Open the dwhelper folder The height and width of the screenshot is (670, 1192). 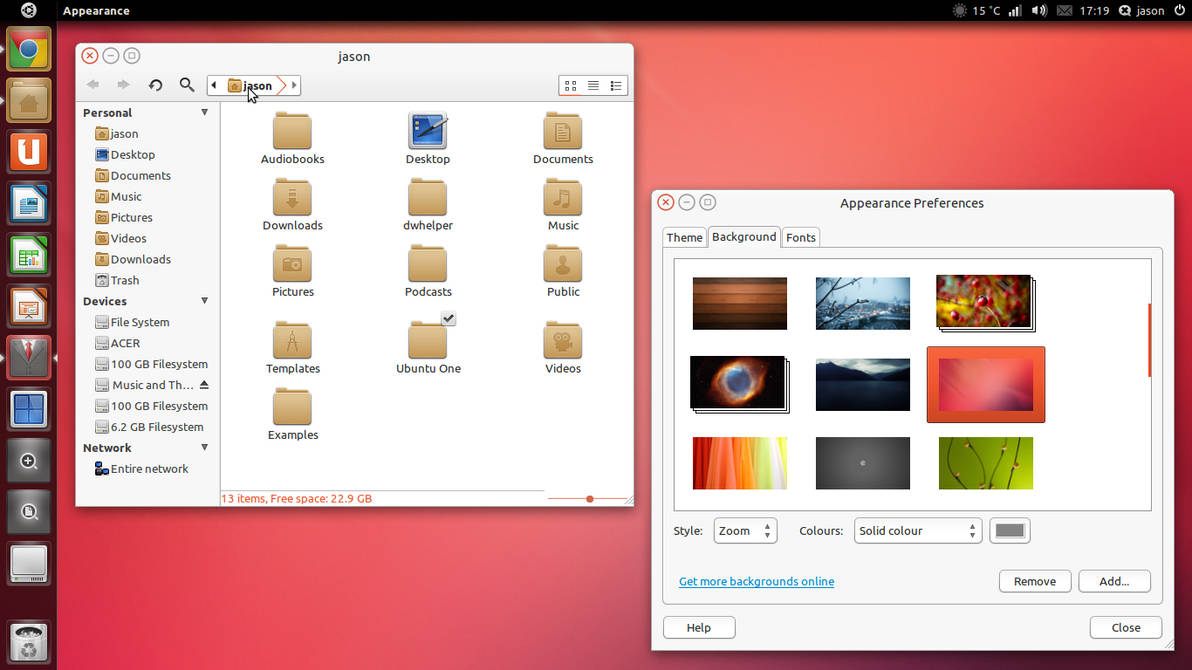(x=427, y=205)
